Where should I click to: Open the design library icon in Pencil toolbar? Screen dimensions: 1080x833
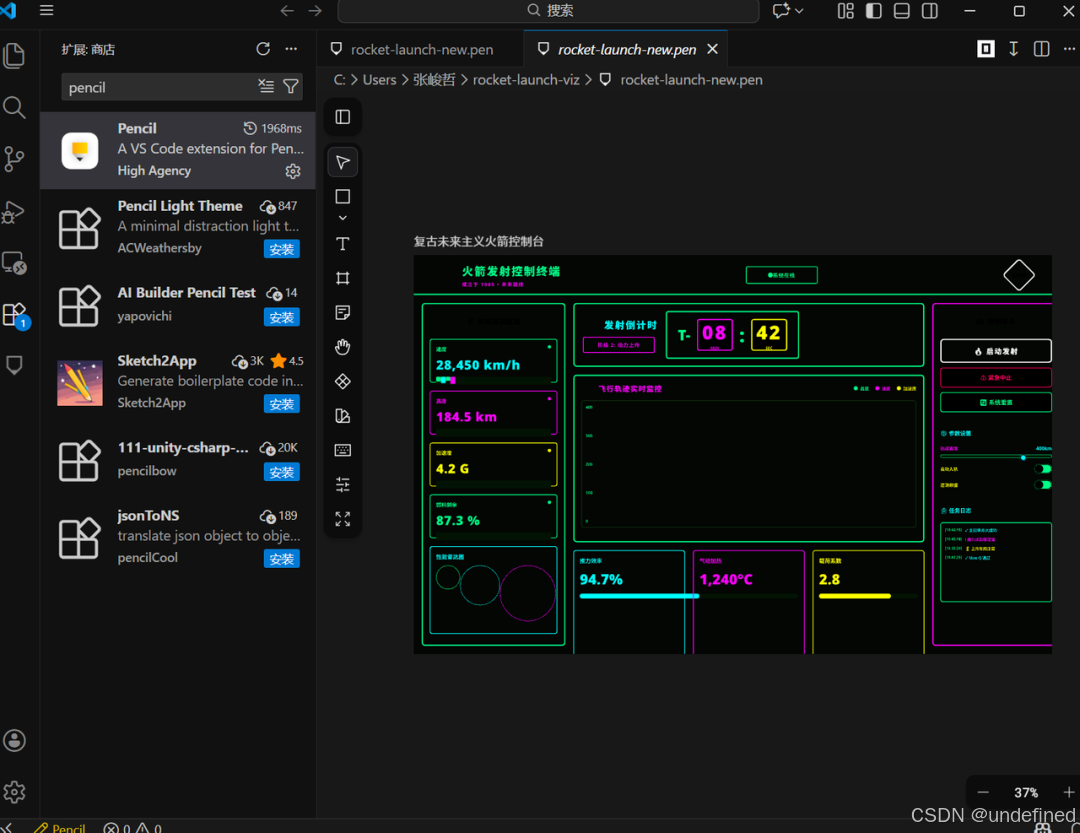pyautogui.click(x=343, y=415)
